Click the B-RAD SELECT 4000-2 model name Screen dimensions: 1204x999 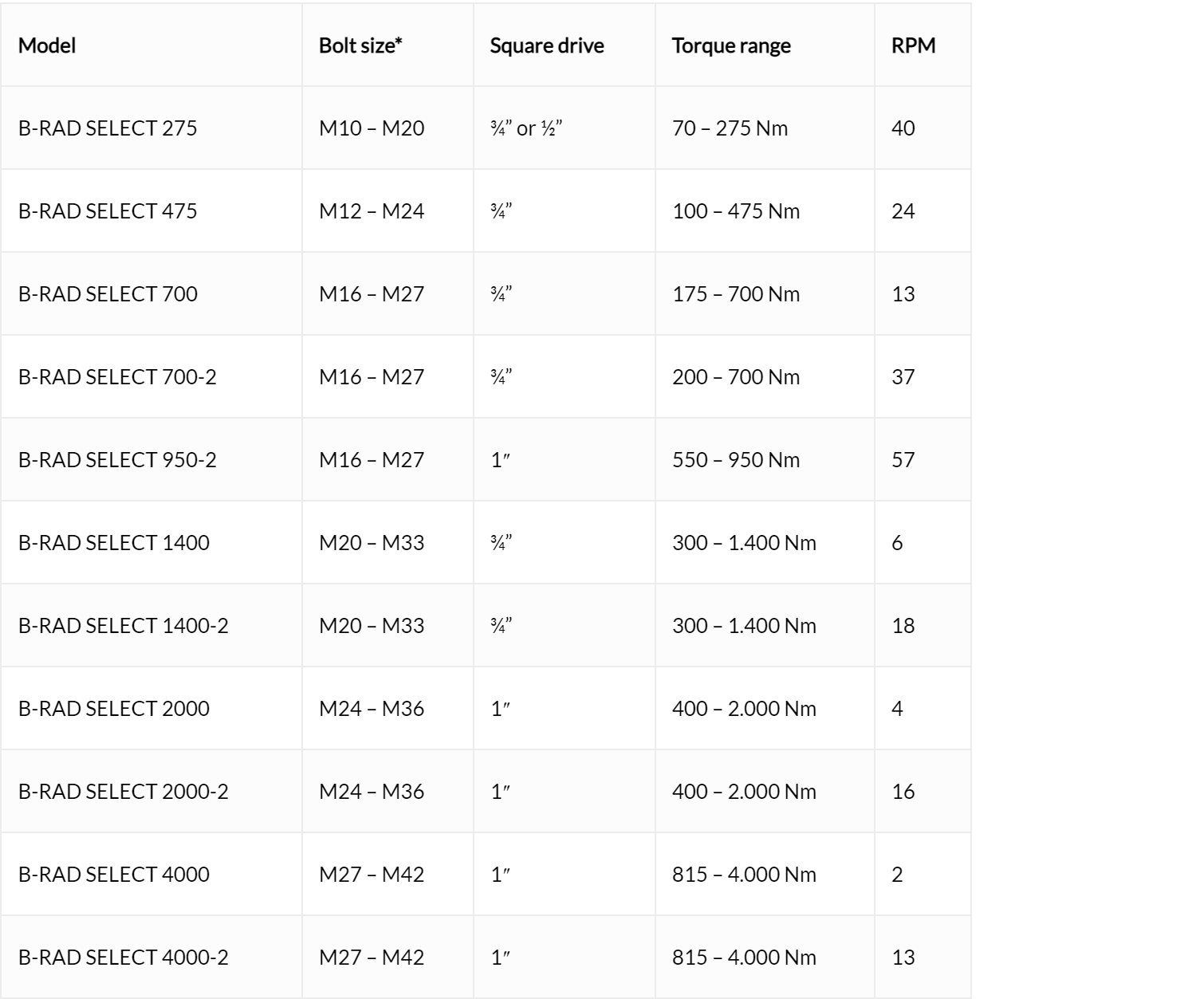[x=124, y=958]
